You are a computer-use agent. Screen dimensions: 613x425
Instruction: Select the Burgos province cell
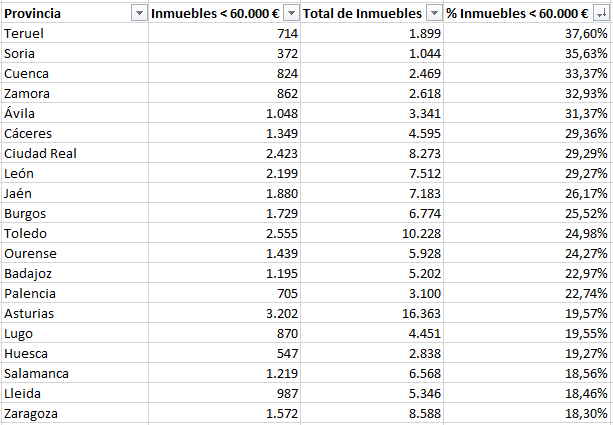click(x=75, y=213)
